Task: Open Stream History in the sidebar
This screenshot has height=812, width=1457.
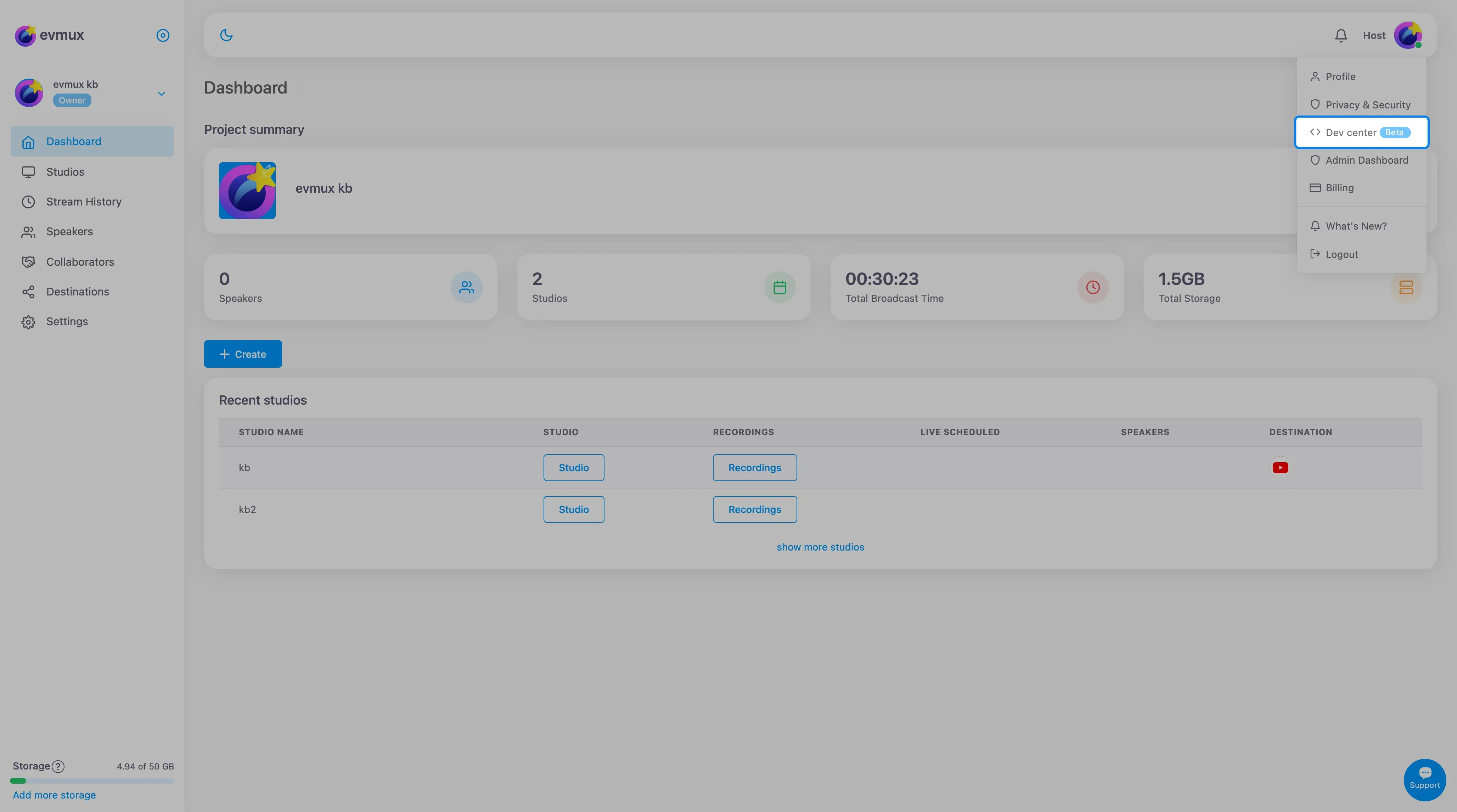Action: tap(92, 202)
